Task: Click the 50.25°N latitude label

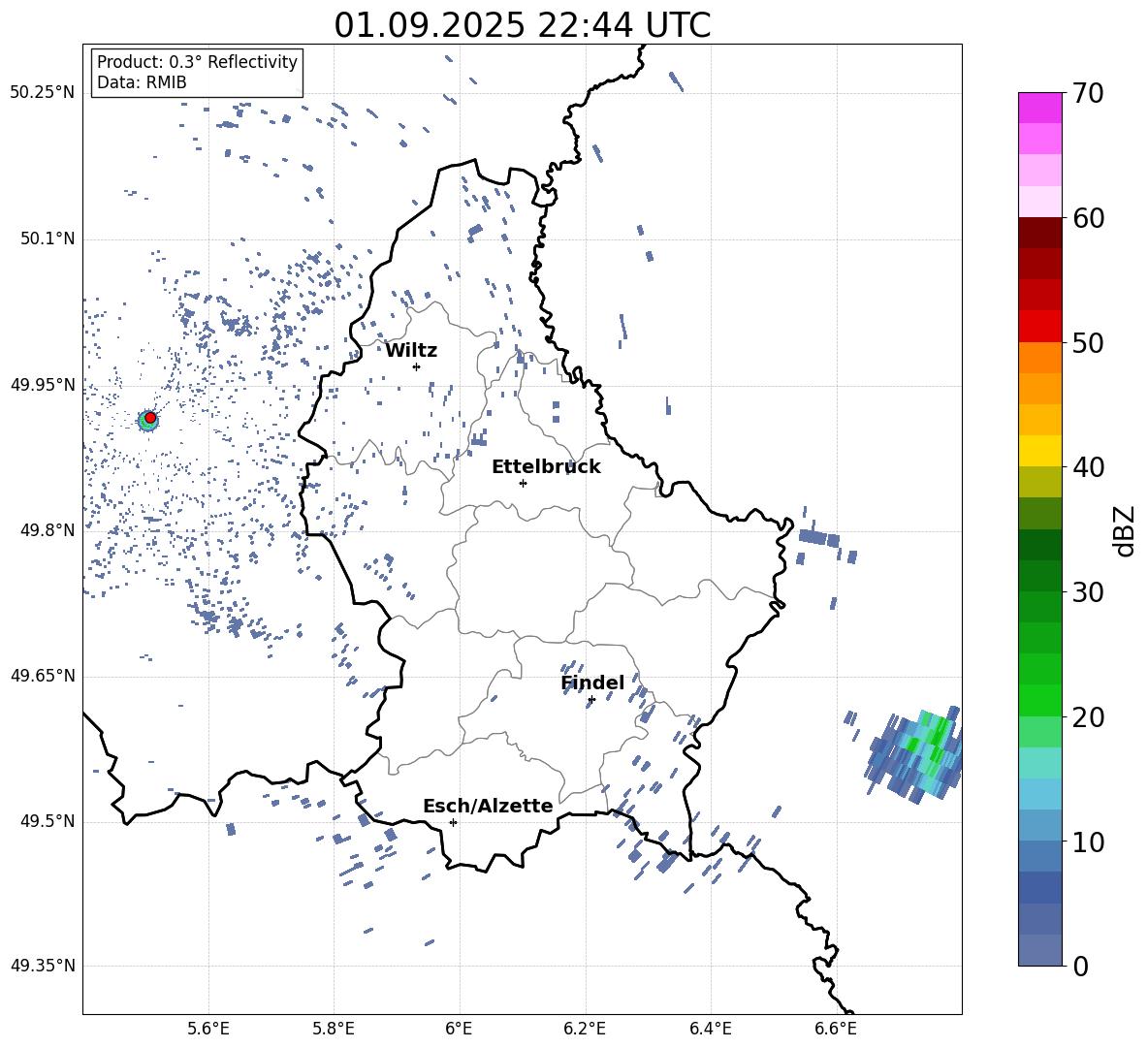Action: pos(43,93)
